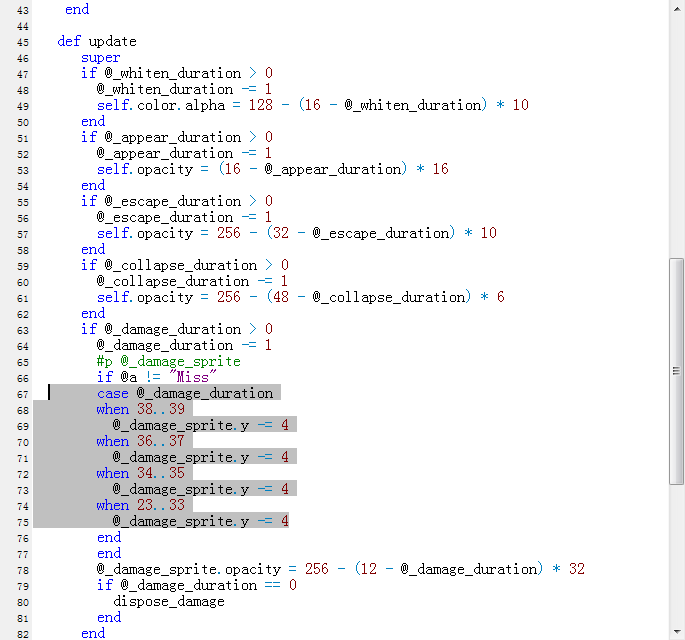
Task: Click opacity line with '@_appear_duration) * 16'
Action: pos(273,170)
